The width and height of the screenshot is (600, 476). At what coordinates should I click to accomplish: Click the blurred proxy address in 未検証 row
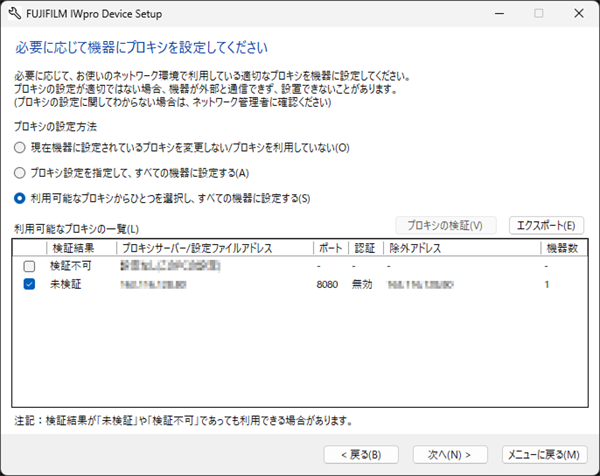pos(153,285)
